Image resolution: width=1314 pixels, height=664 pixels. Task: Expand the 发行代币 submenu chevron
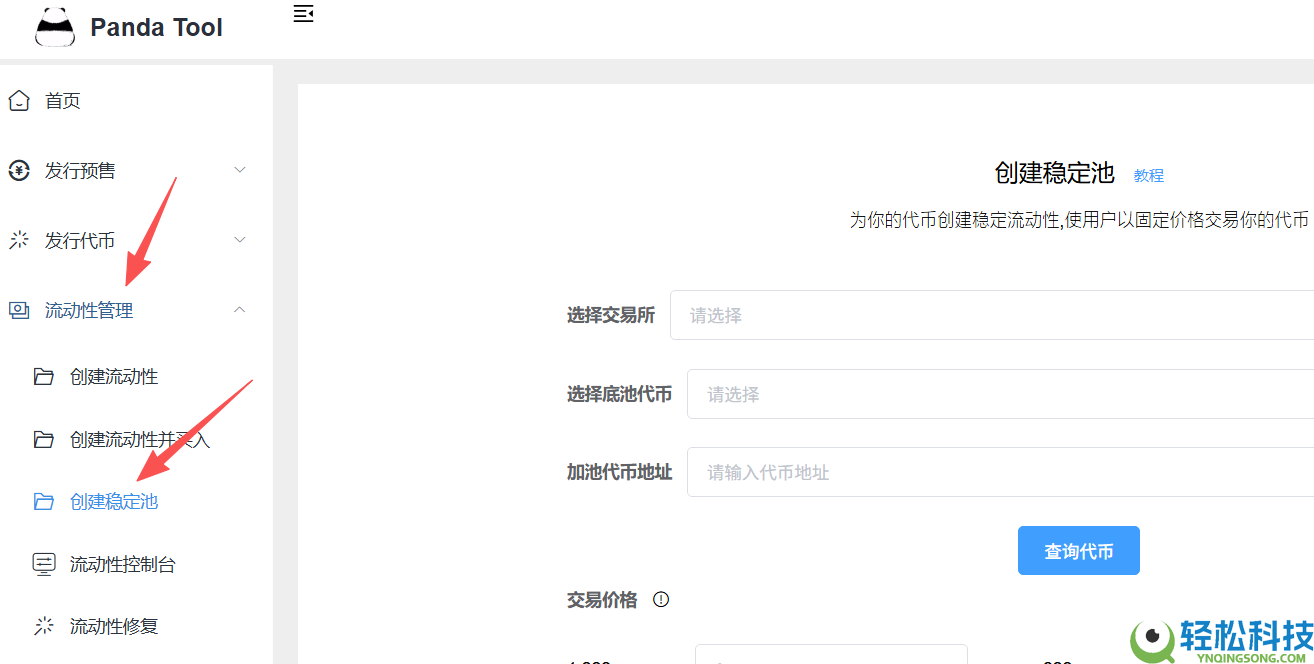coord(240,241)
